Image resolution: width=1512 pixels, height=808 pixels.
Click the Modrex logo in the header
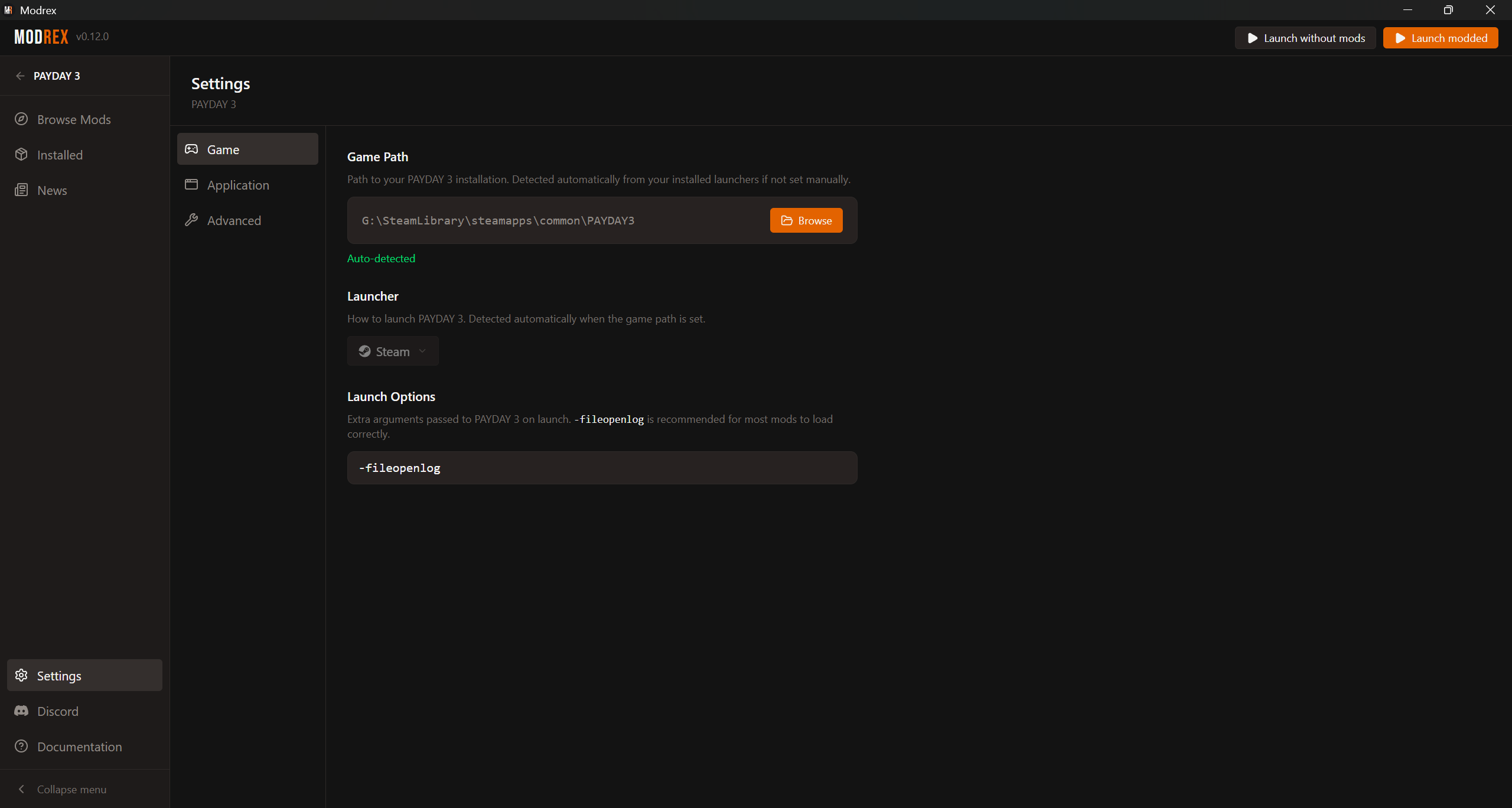[41, 37]
